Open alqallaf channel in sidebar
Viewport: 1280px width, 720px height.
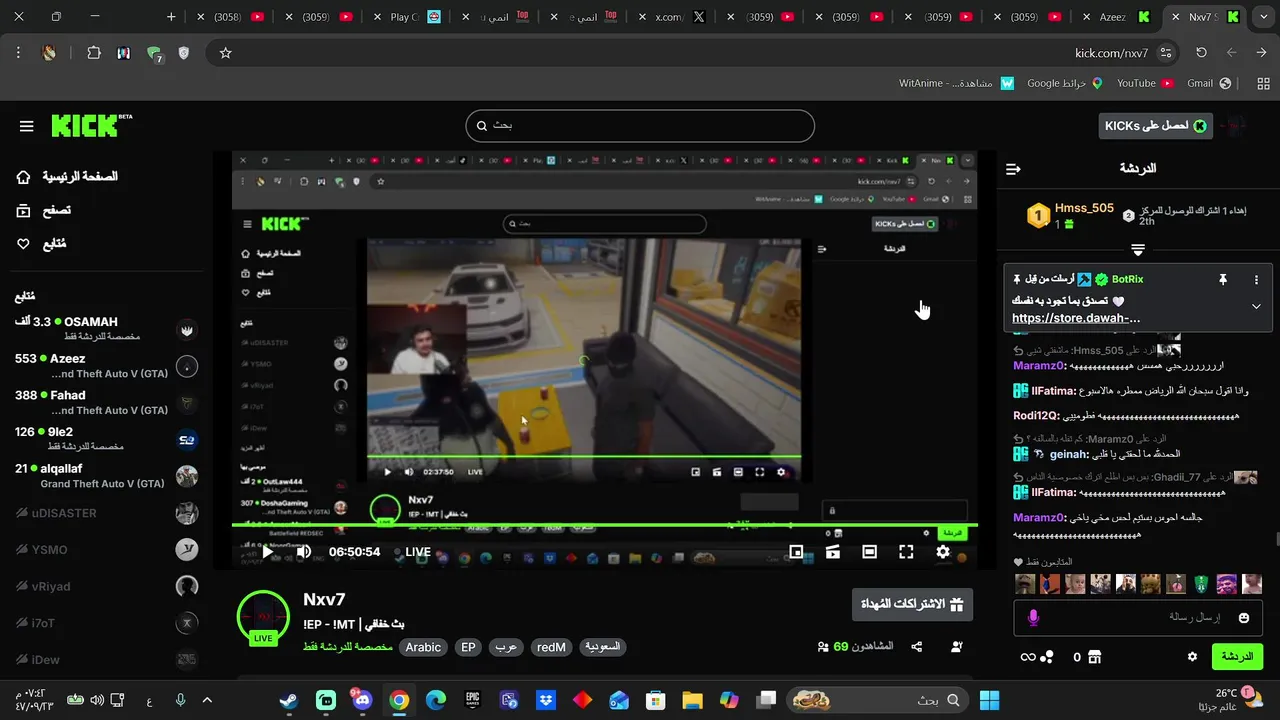pyautogui.click(x=105, y=476)
